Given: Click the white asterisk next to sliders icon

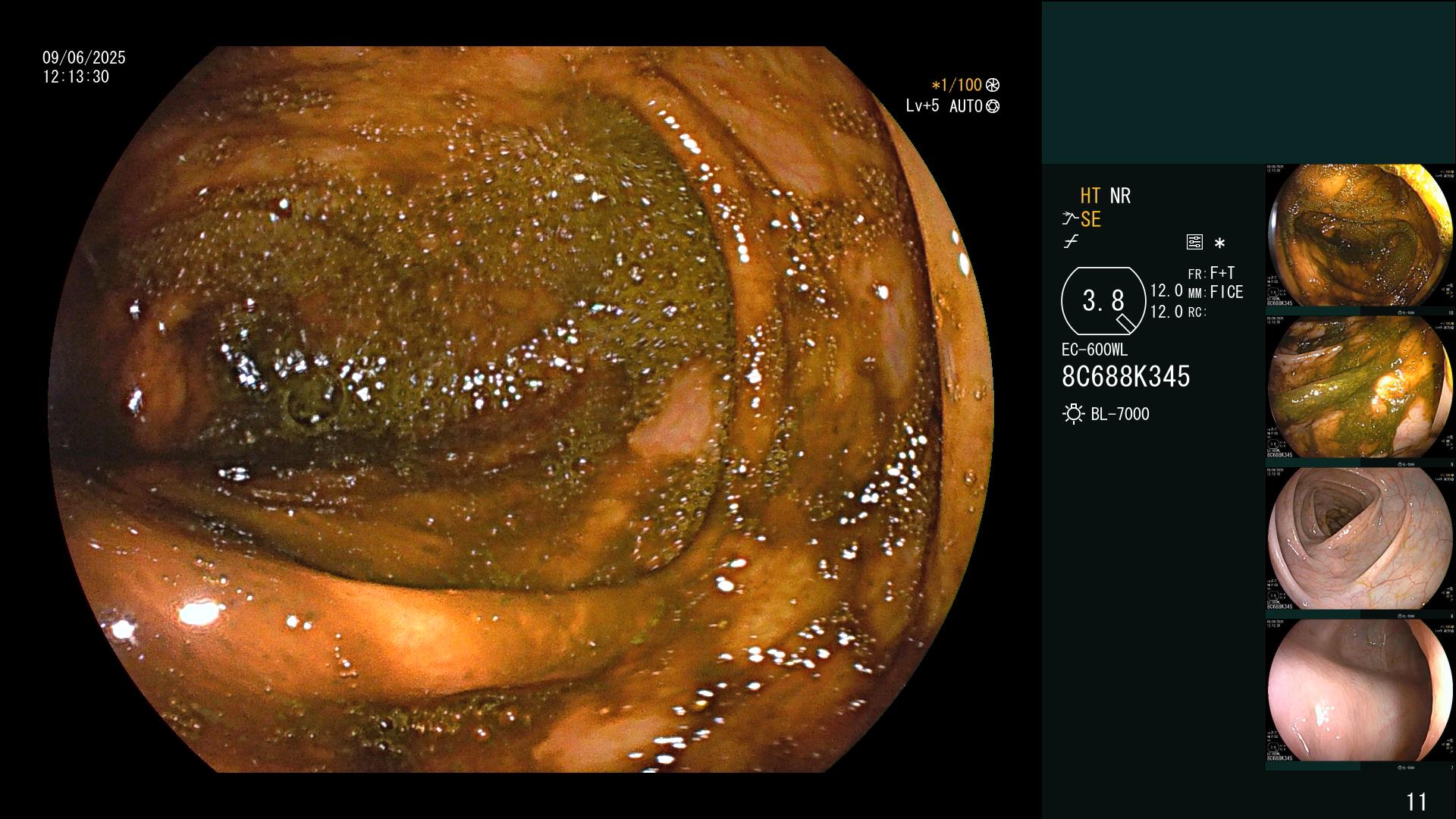Looking at the screenshot, I should 1219,243.
